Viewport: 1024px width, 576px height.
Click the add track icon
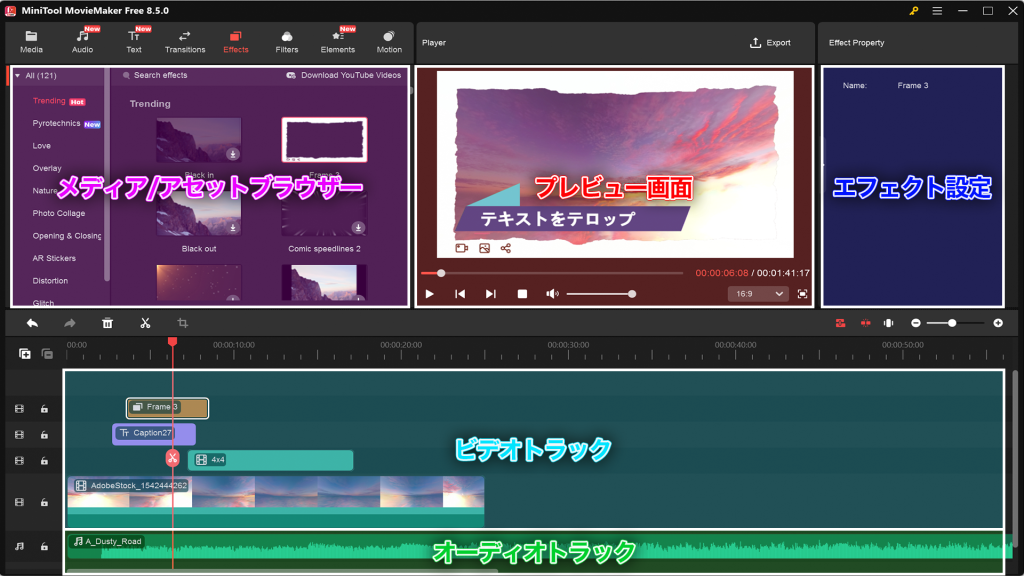tap(25, 353)
